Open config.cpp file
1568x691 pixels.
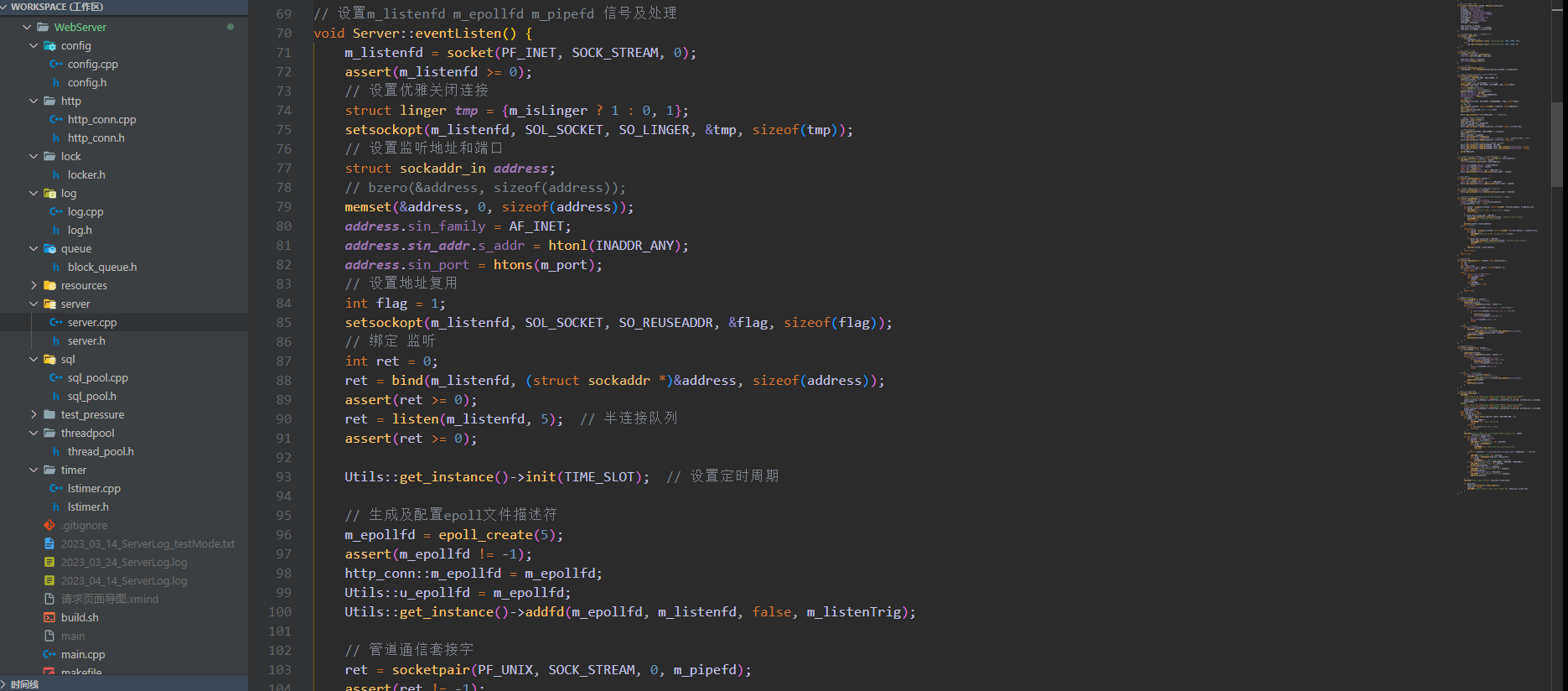93,64
